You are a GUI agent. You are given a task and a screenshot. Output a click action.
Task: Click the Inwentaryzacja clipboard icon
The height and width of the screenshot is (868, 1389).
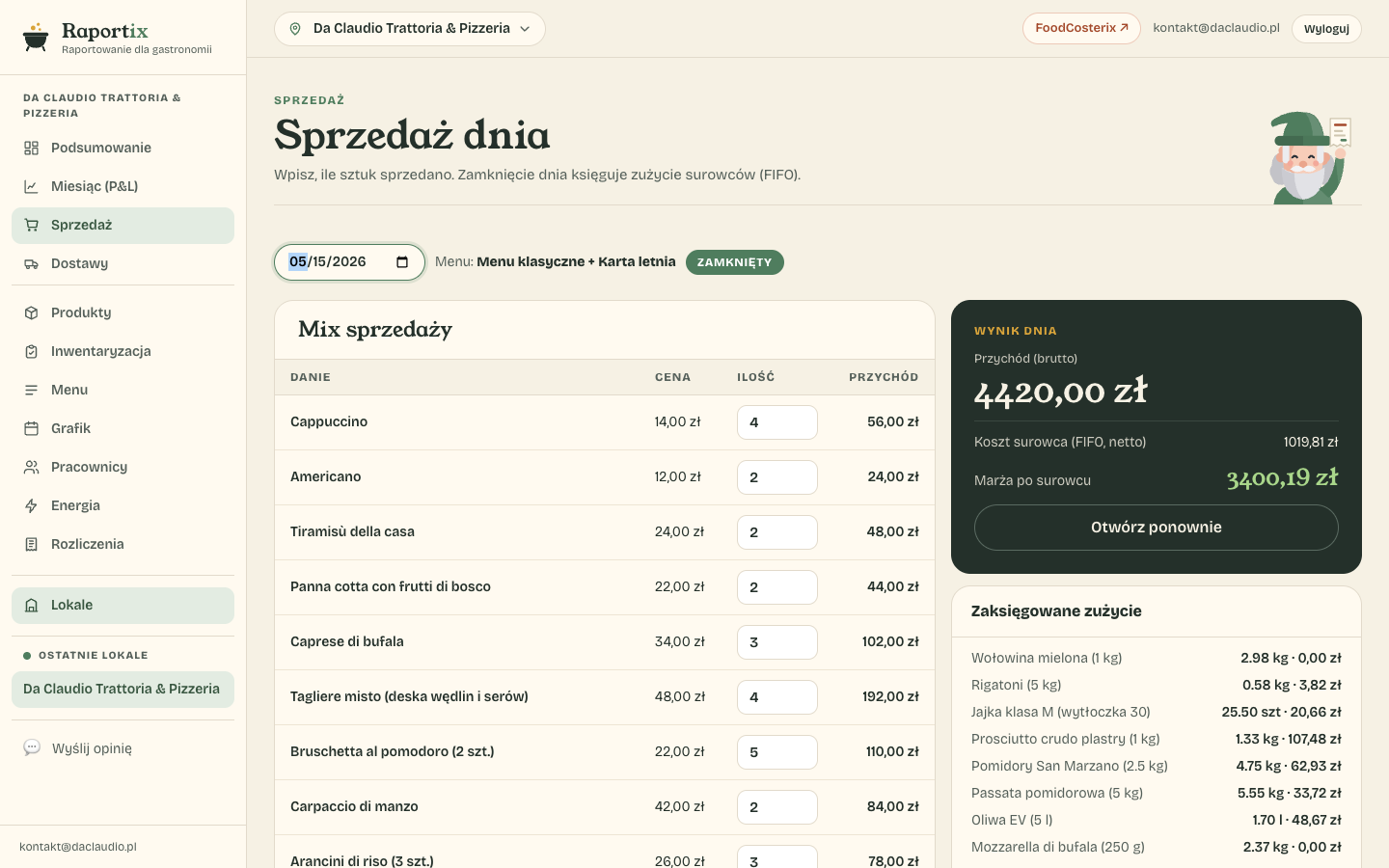click(32, 351)
